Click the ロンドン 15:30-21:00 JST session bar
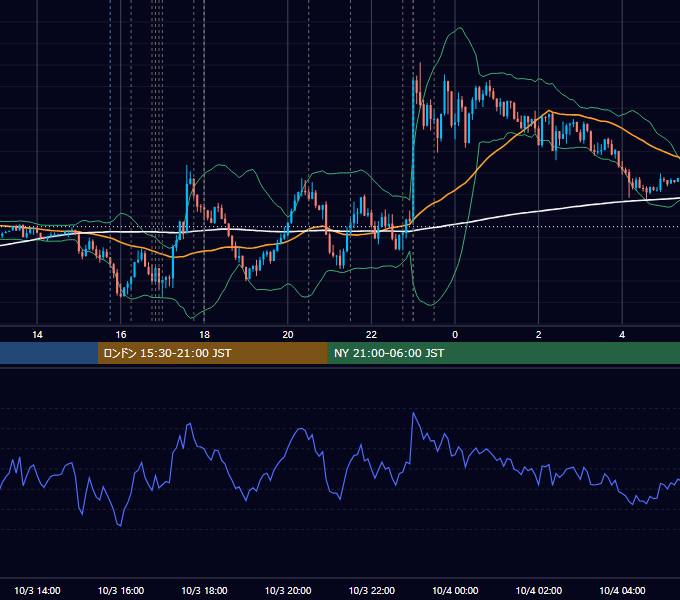This screenshot has height=600, width=680. point(212,353)
